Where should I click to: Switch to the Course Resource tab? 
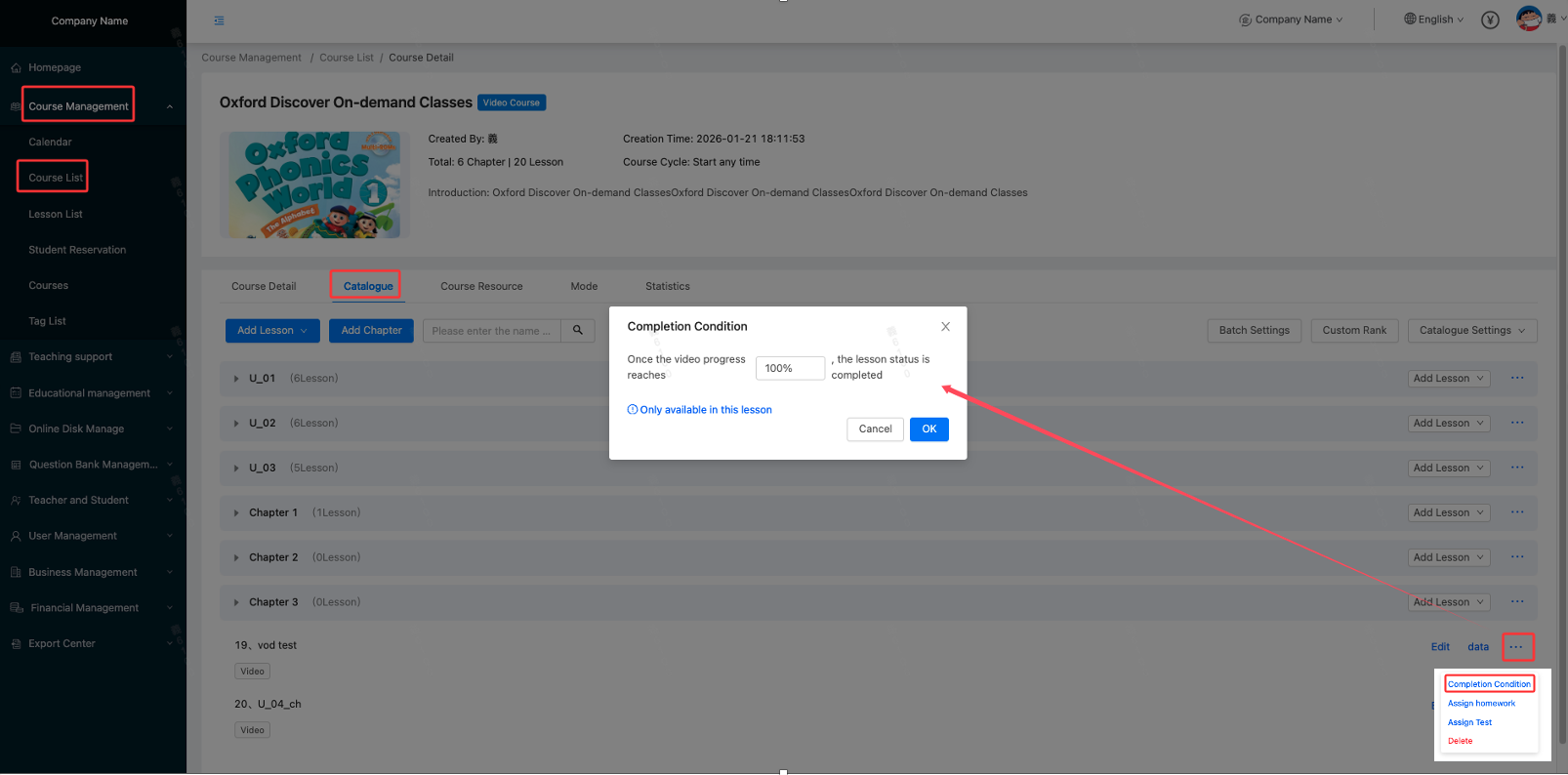pyautogui.click(x=481, y=287)
